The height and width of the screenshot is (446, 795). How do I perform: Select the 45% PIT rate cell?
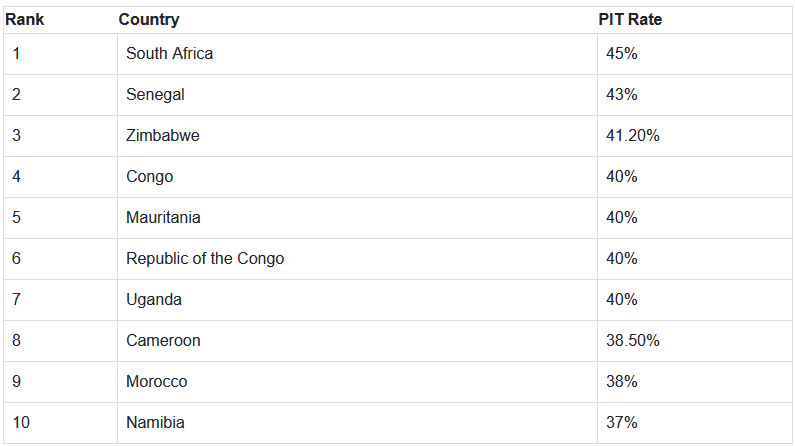point(622,53)
